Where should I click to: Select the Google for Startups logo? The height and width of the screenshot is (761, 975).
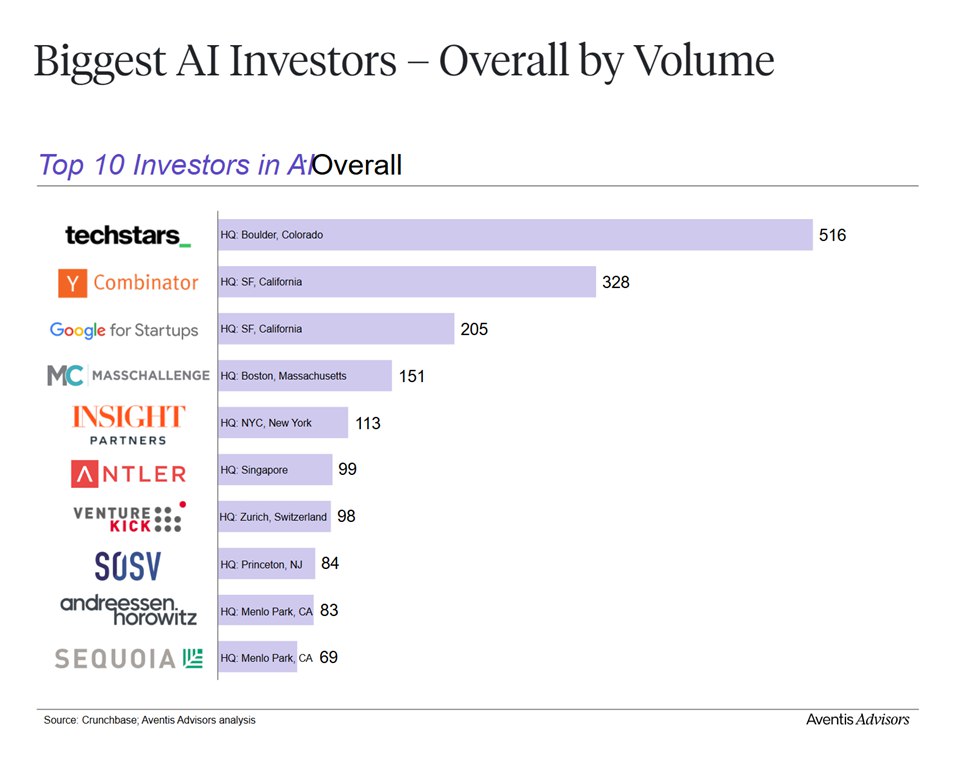[x=124, y=330]
